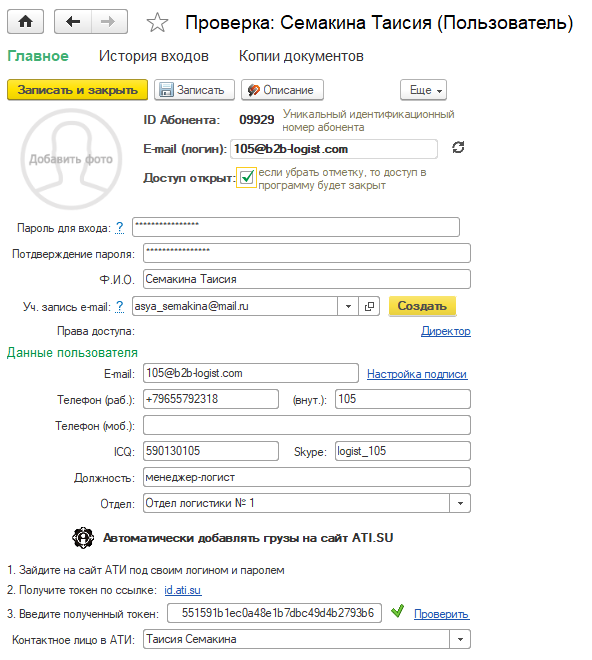
Task: Navigate forward with the right arrow
Action: [109, 21]
